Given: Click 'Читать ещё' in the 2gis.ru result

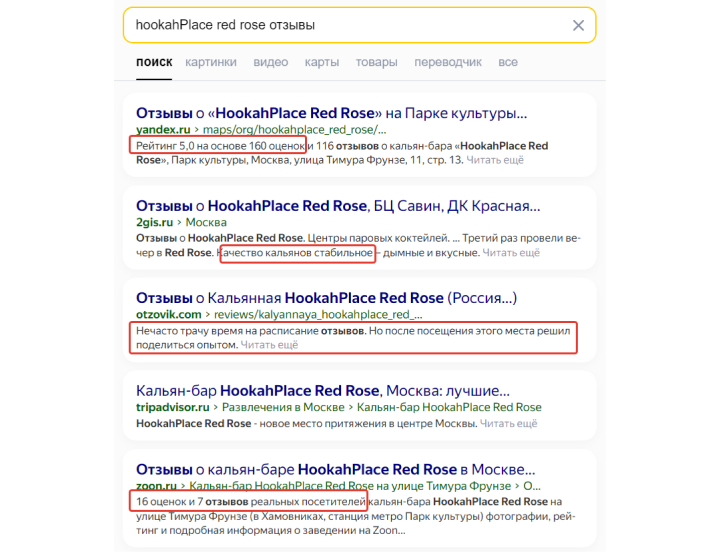Looking at the screenshot, I should [511, 253].
